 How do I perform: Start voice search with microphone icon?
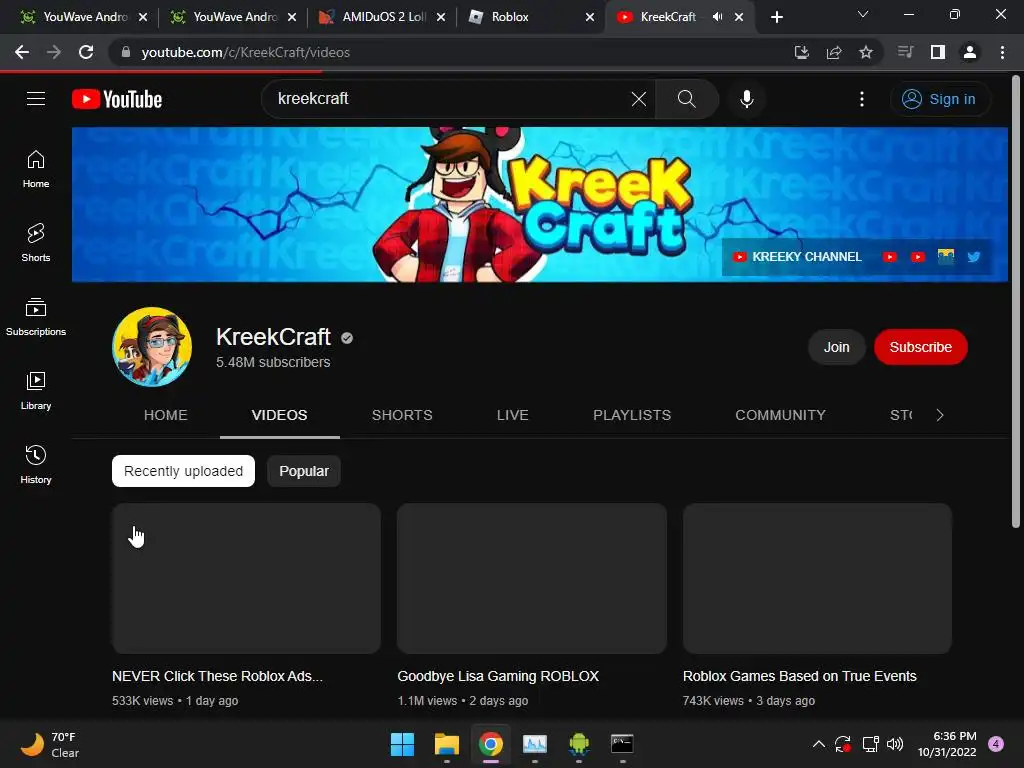pyautogui.click(x=746, y=99)
